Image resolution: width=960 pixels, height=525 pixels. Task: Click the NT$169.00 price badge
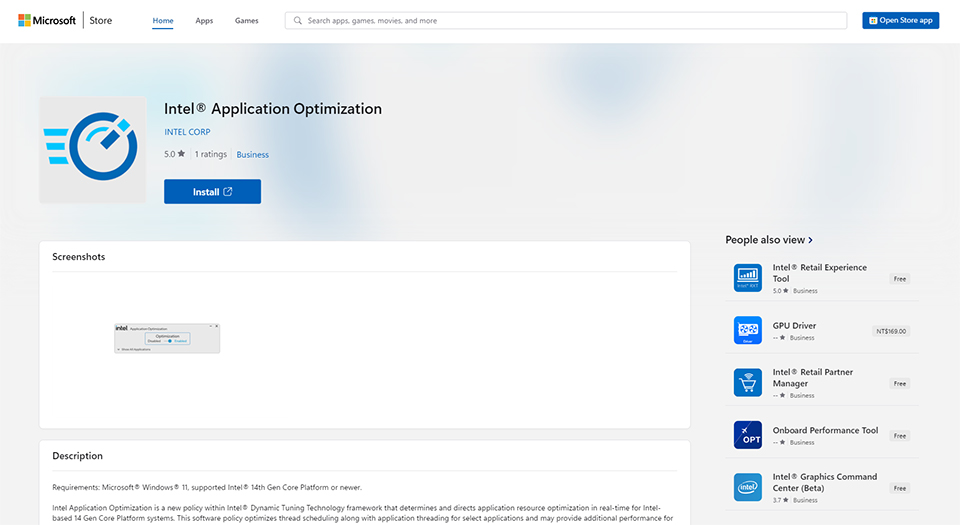[x=891, y=331]
